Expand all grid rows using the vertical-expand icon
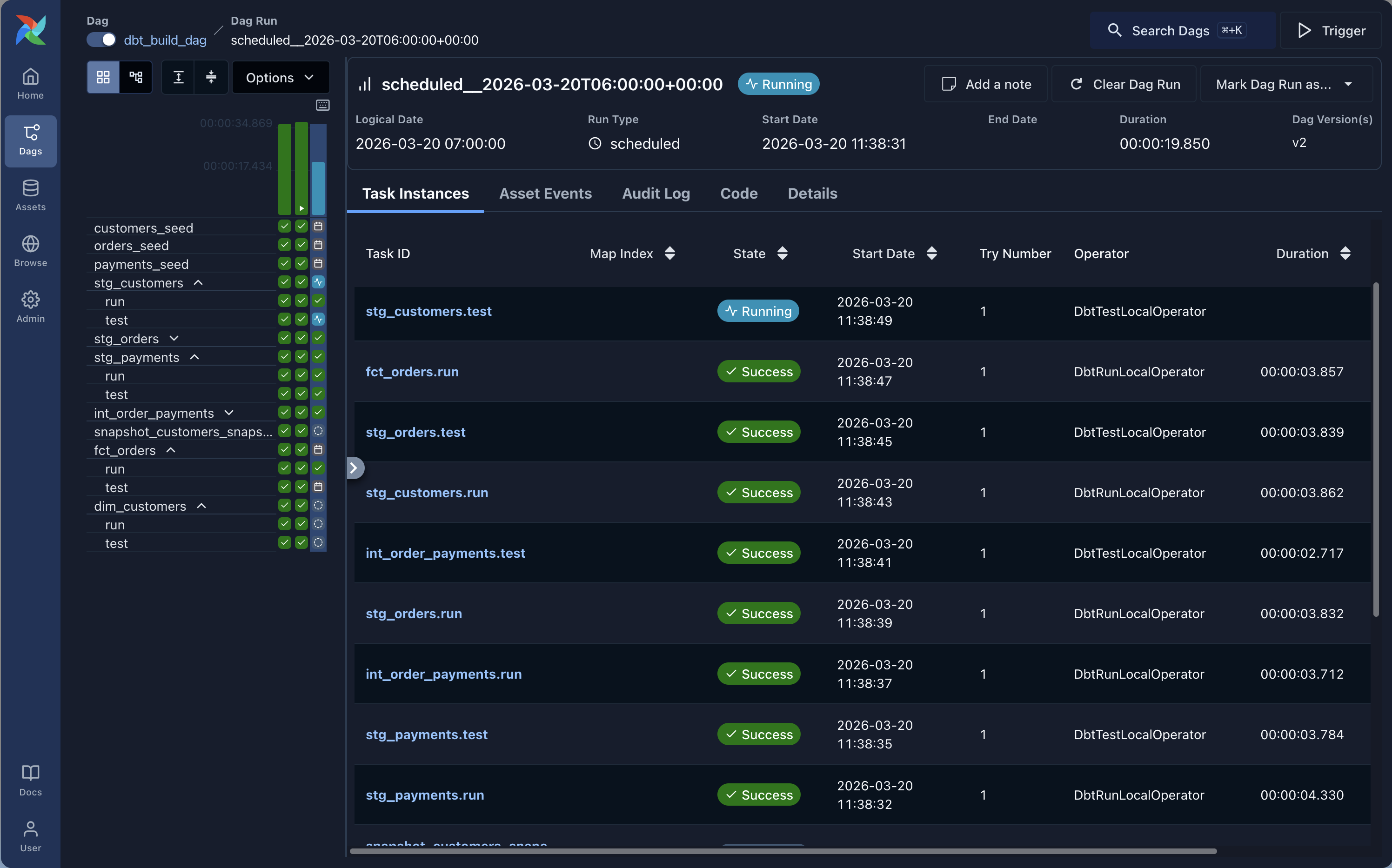This screenshot has width=1392, height=868. pyautogui.click(x=179, y=77)
